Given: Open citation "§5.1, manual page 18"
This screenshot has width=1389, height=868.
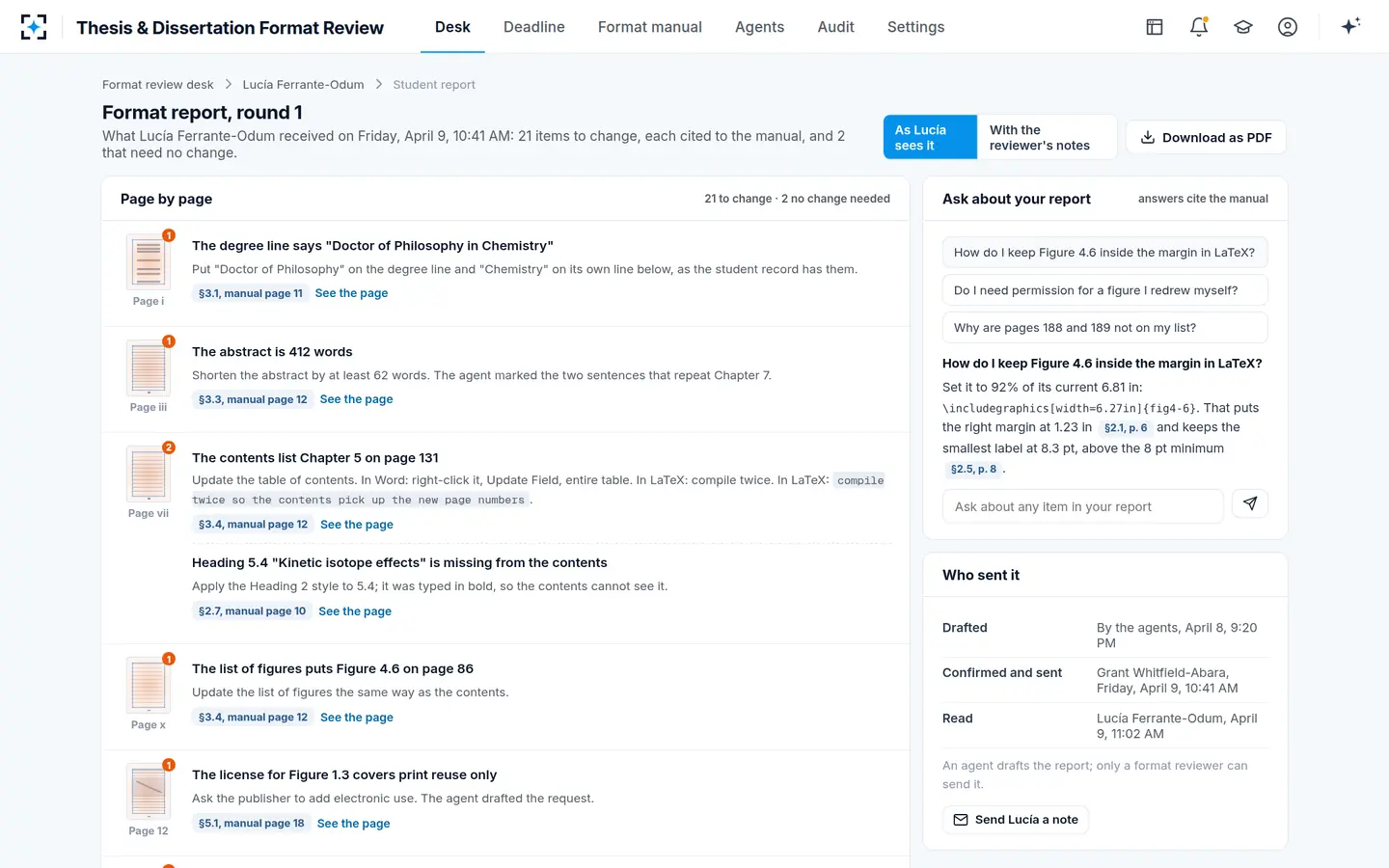Looking at the screenshot, I should pyautogui.click(x=252, y=824).
